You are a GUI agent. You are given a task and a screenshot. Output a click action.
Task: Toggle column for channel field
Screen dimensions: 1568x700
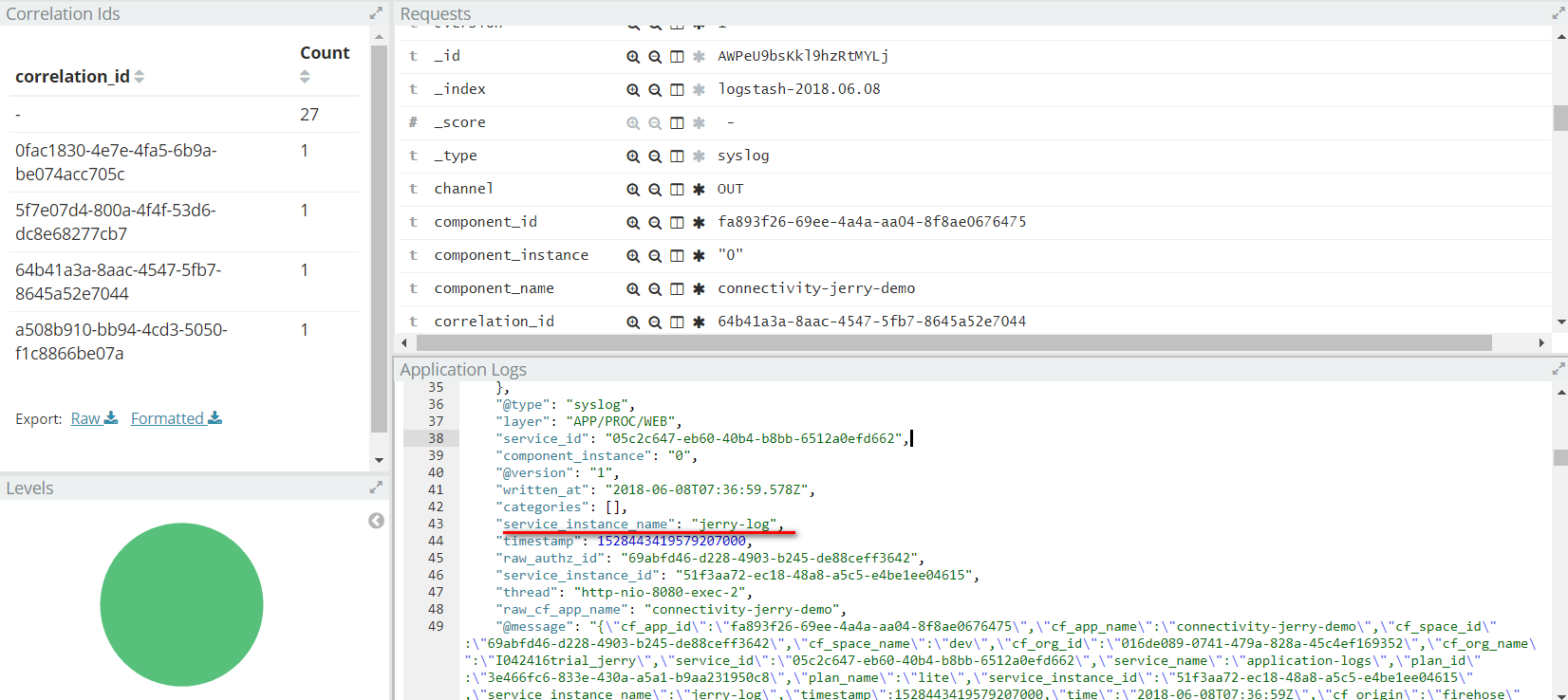pyautogui.click(x=677, y=190)
